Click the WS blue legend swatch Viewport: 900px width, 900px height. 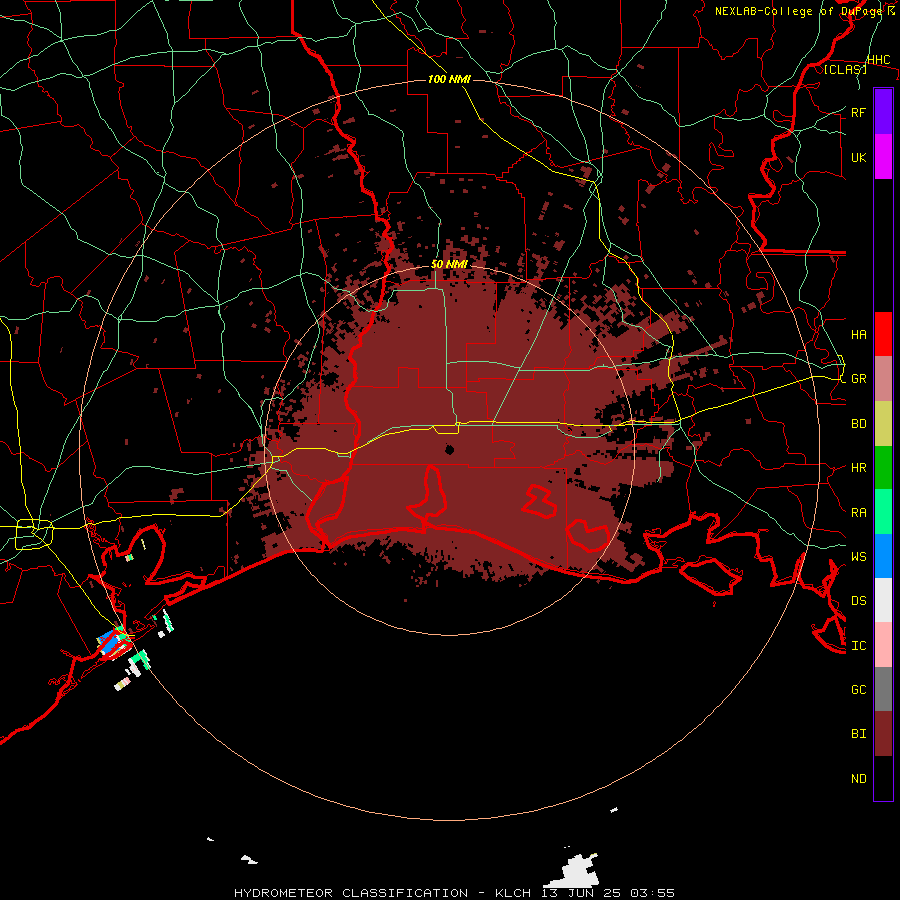coord(883,556)
